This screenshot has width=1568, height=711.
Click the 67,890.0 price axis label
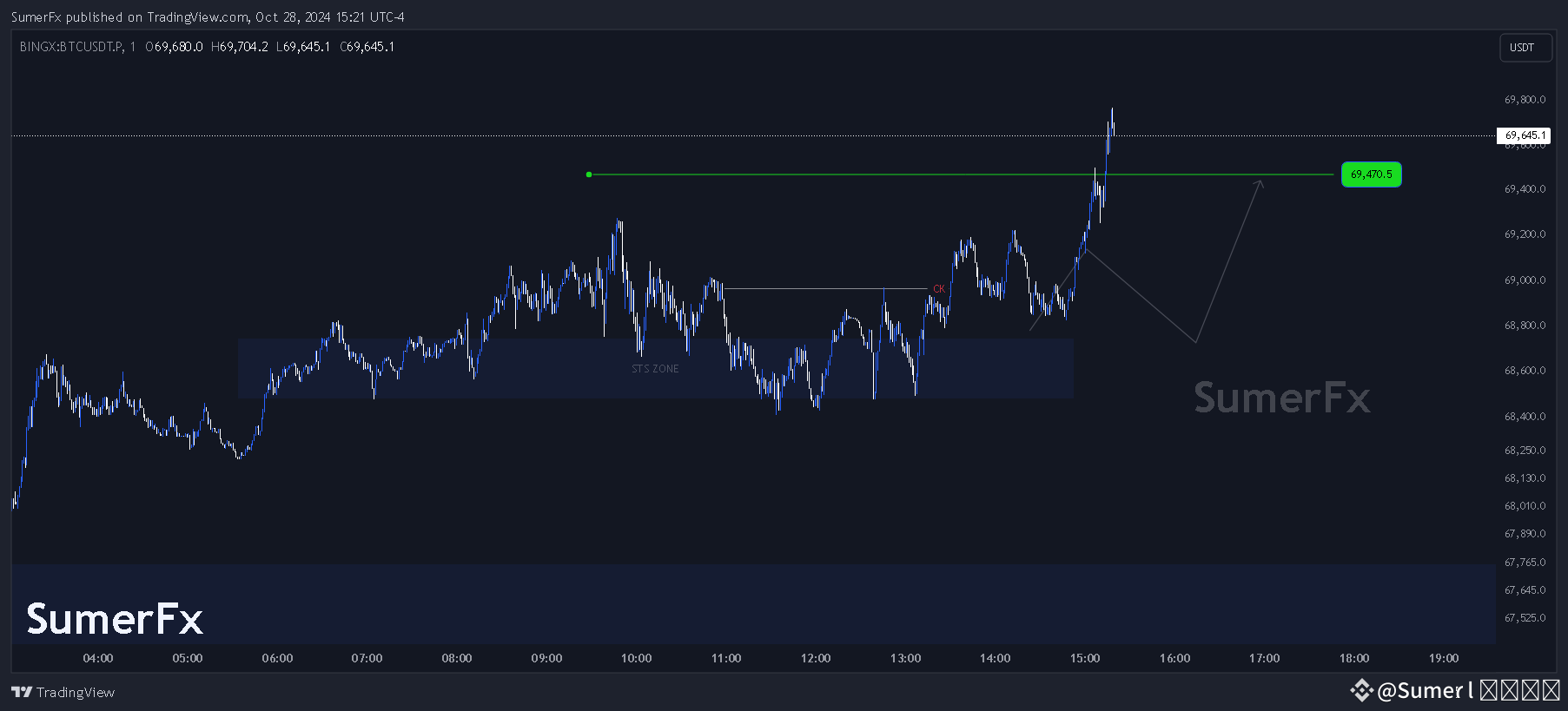click(x=1525, y=534)
